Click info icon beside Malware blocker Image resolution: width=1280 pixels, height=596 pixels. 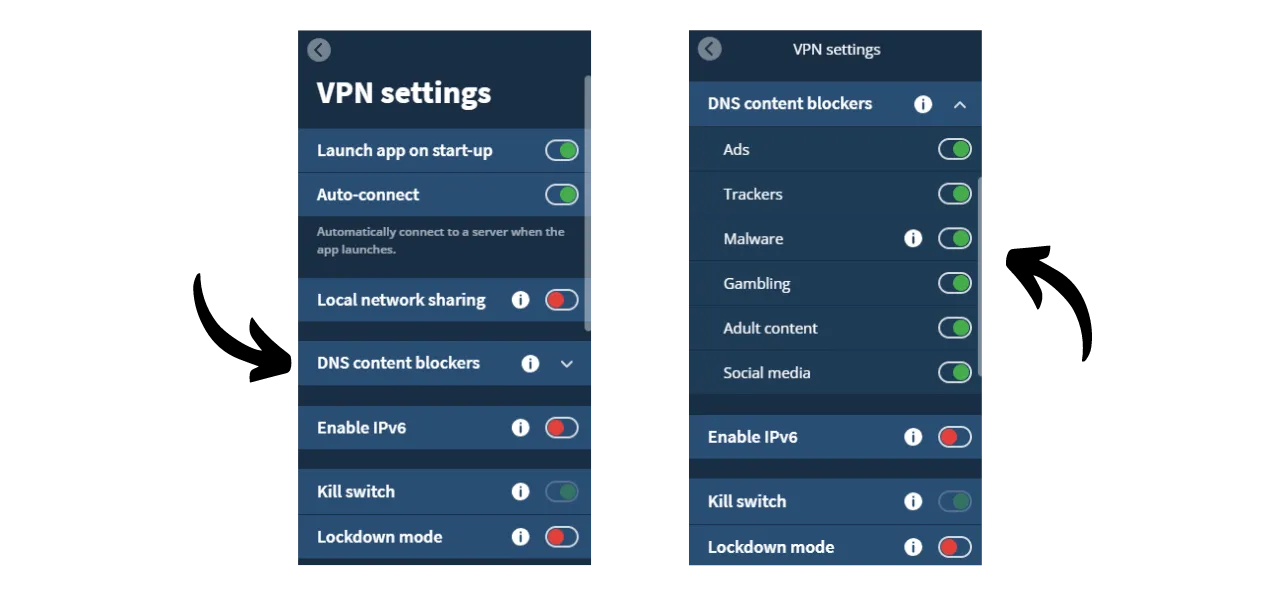913,239
